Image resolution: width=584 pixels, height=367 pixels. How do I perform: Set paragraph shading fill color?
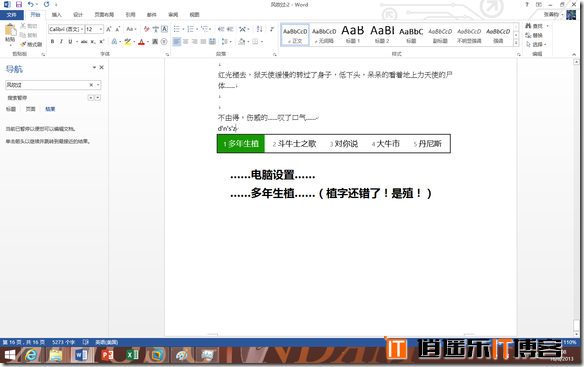click(242, 42)
